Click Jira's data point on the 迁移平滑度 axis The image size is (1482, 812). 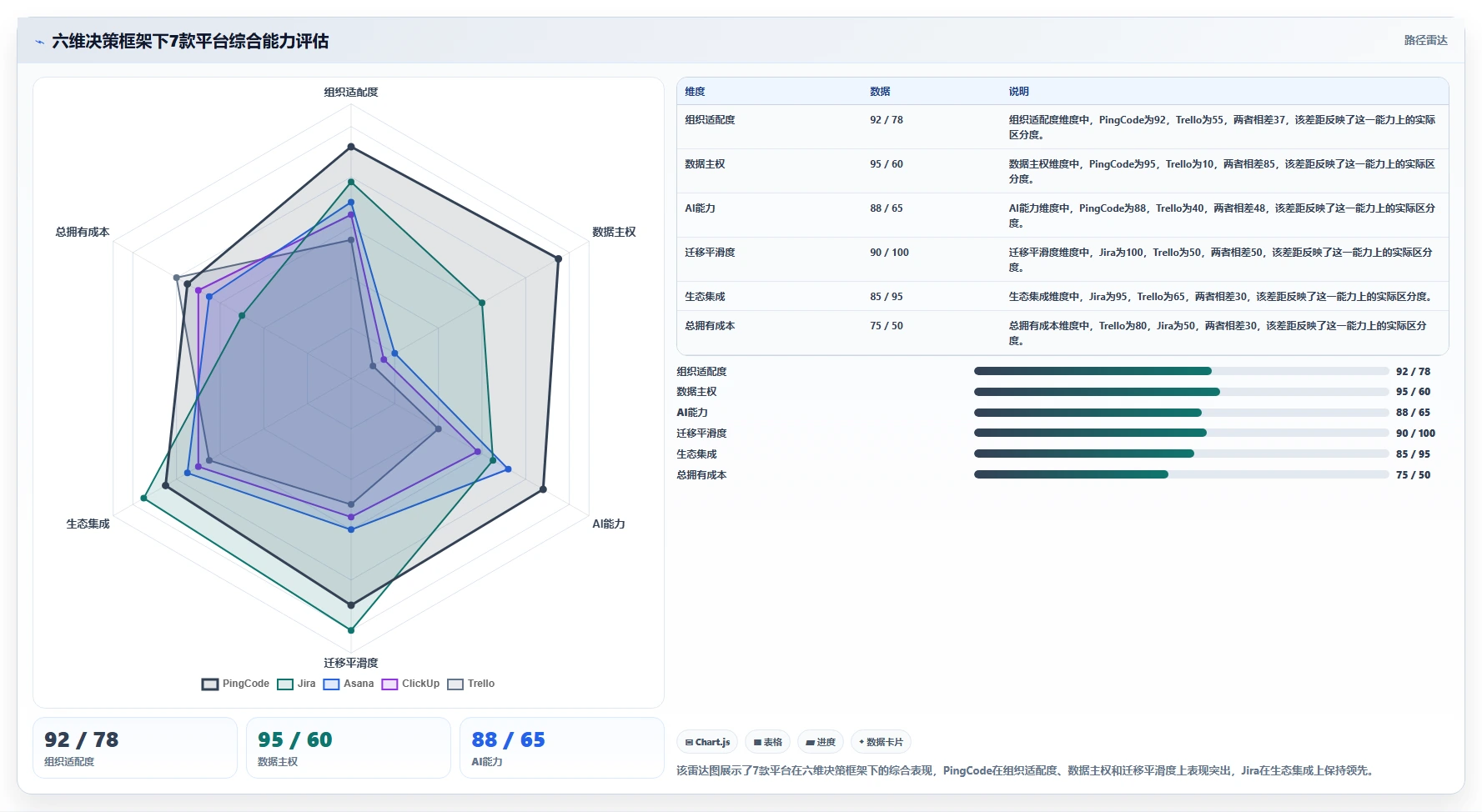pos(351,630)
